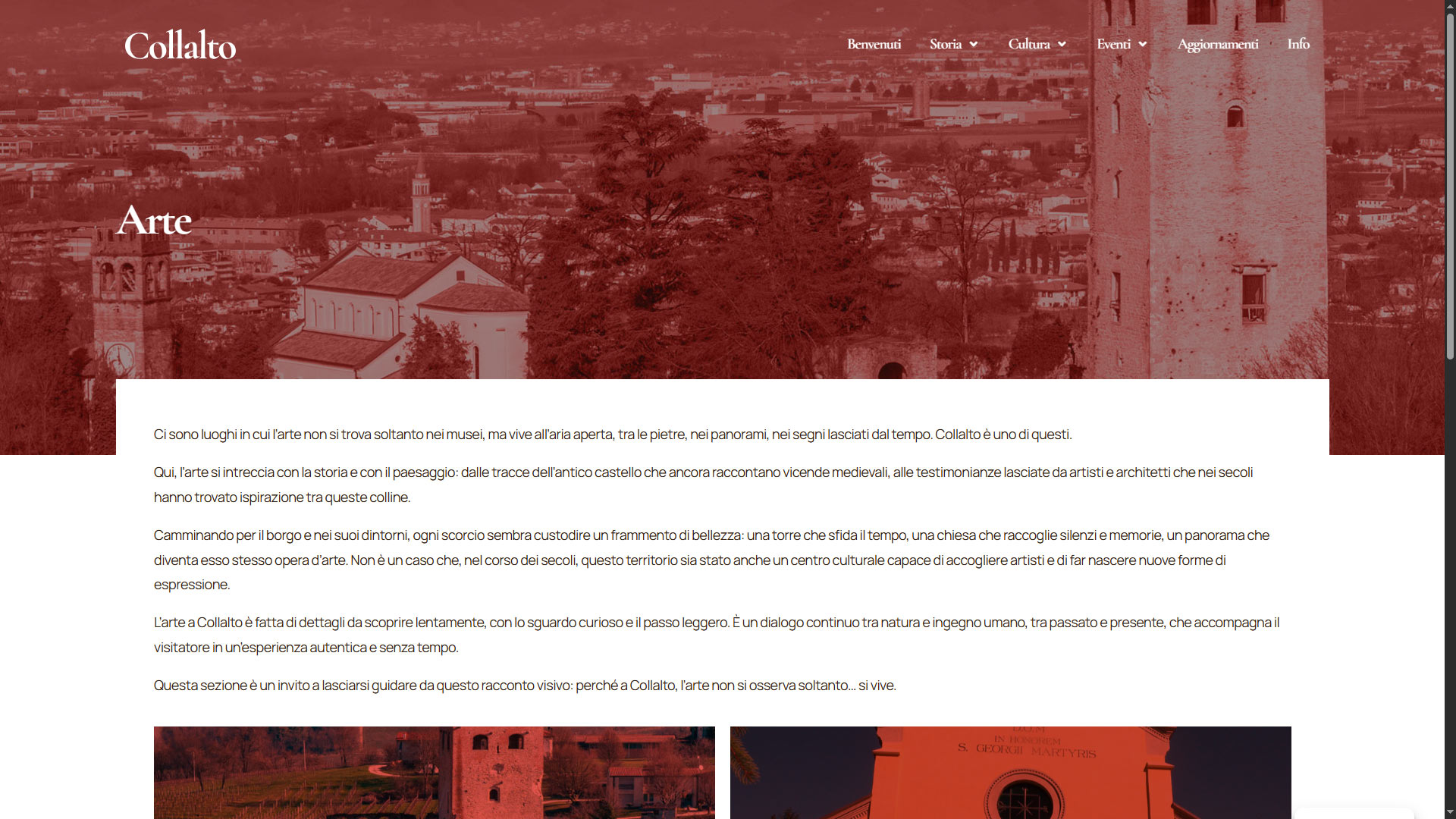Expand the Eventi dropdown chevron

[x=1142, y=45]
